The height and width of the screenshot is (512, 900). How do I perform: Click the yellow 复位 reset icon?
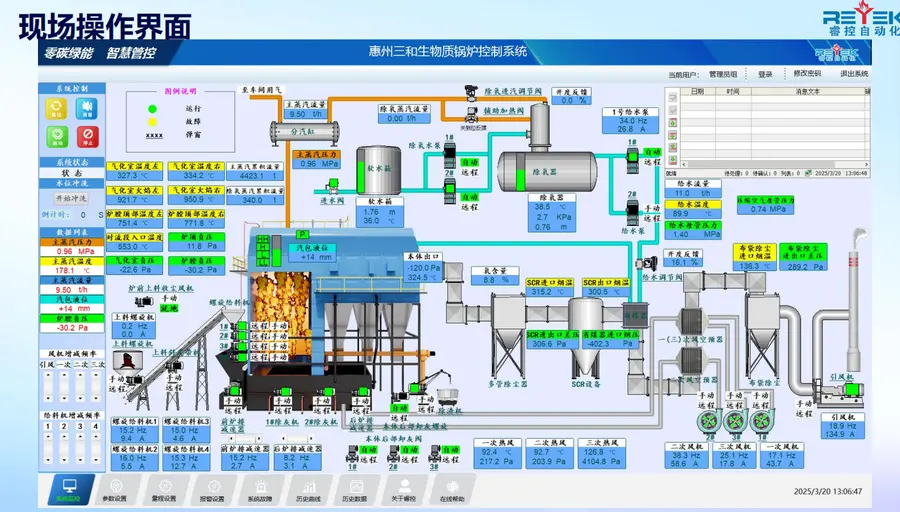point(56,108)
